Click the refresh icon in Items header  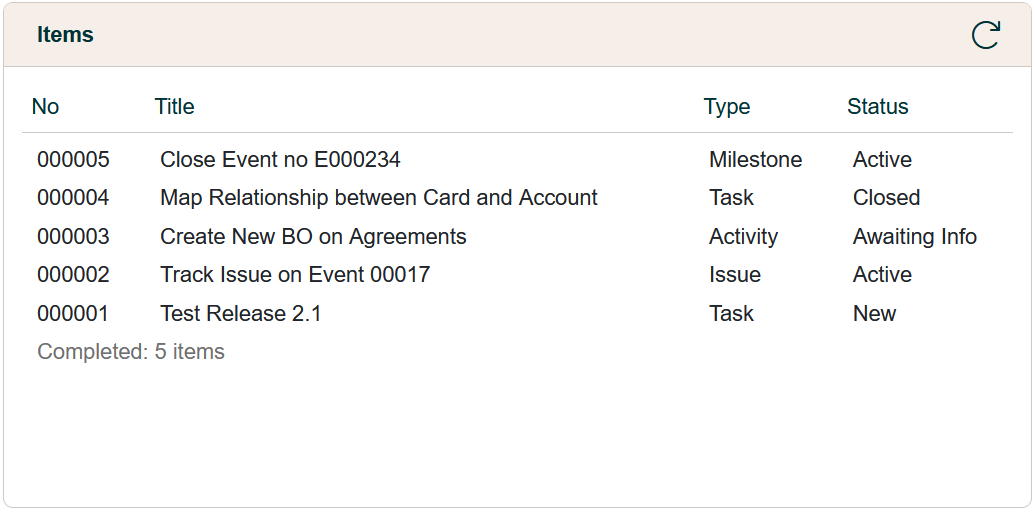(x=985, y=35)
